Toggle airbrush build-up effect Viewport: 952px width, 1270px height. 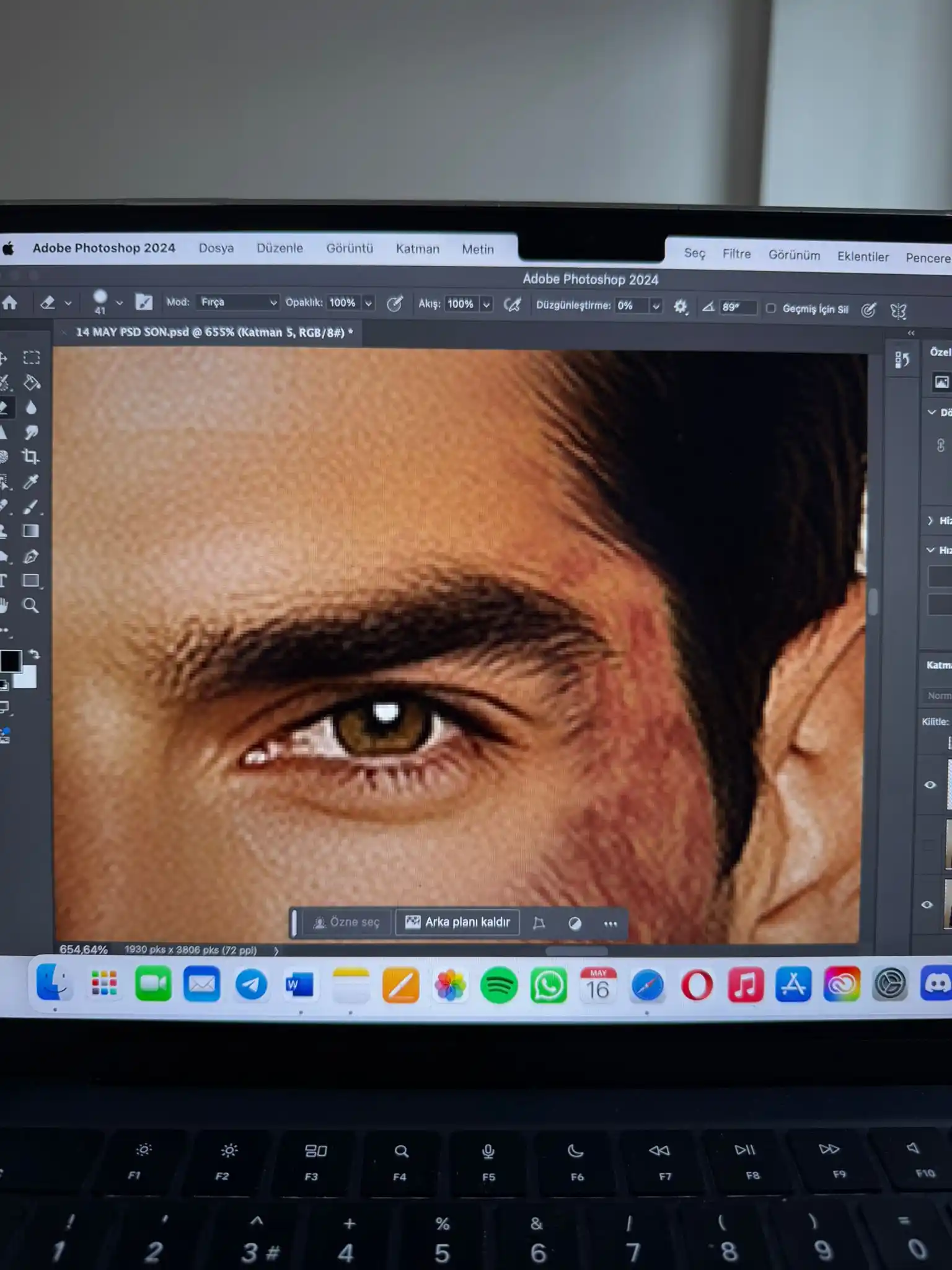click(513, 304)
